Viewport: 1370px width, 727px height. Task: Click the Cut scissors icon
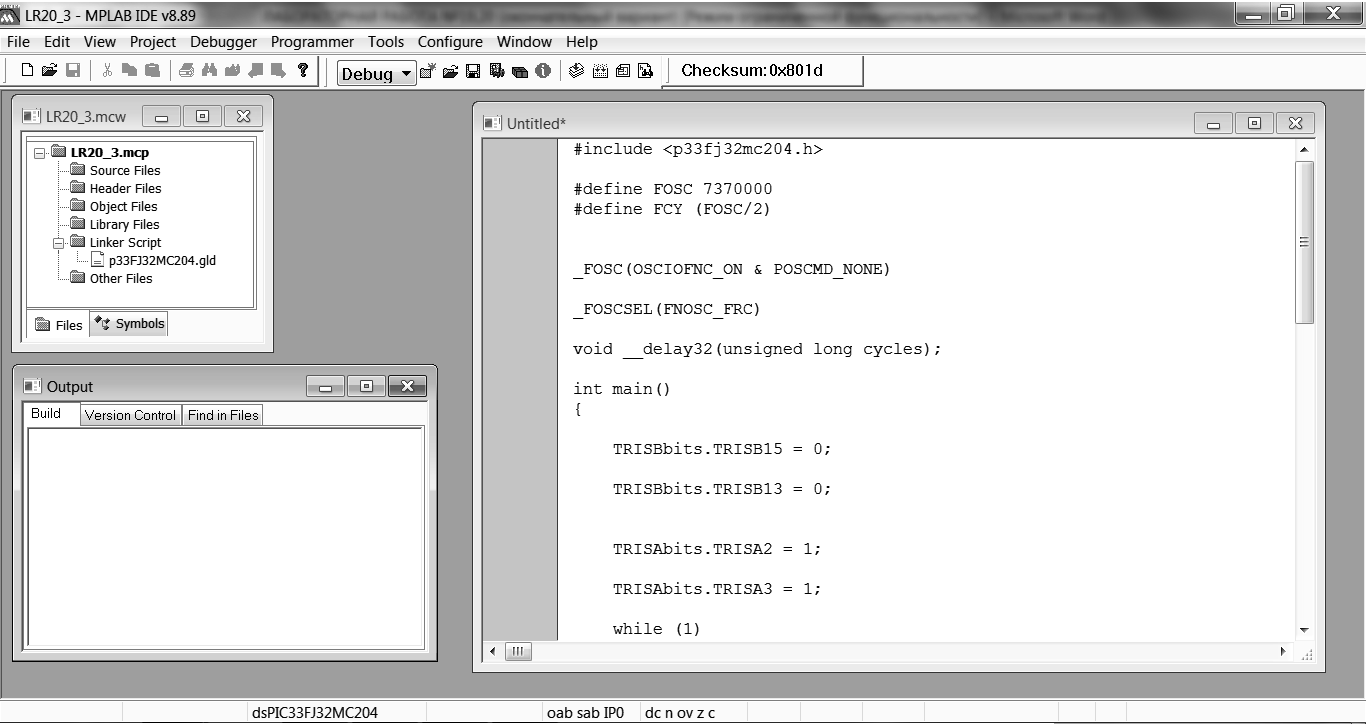107,70
